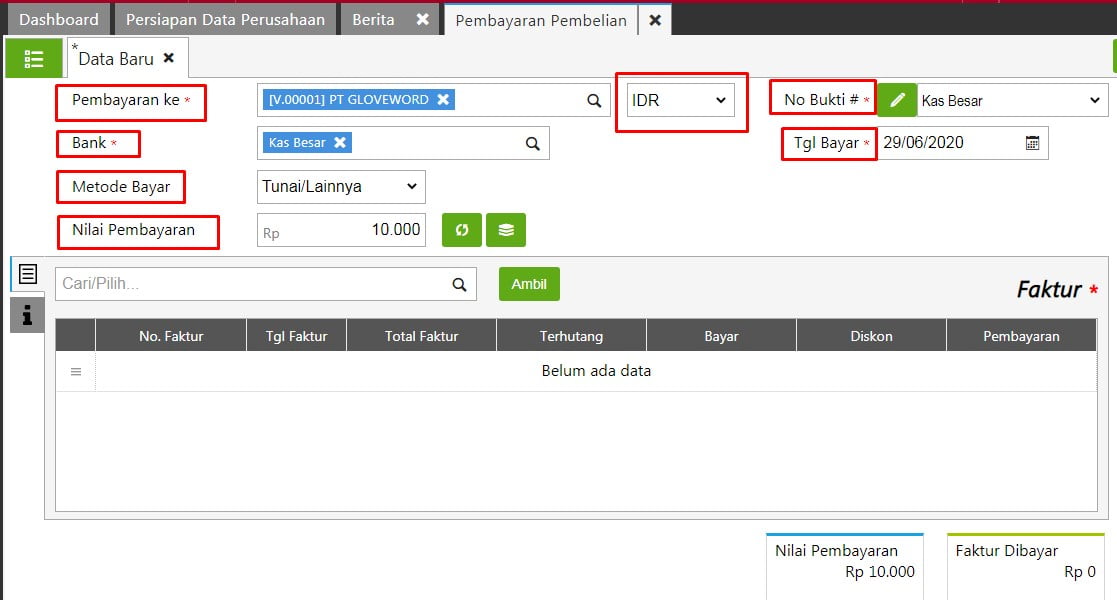
Task: Open the IDR currency dropdown
Action: pos(680,100)
